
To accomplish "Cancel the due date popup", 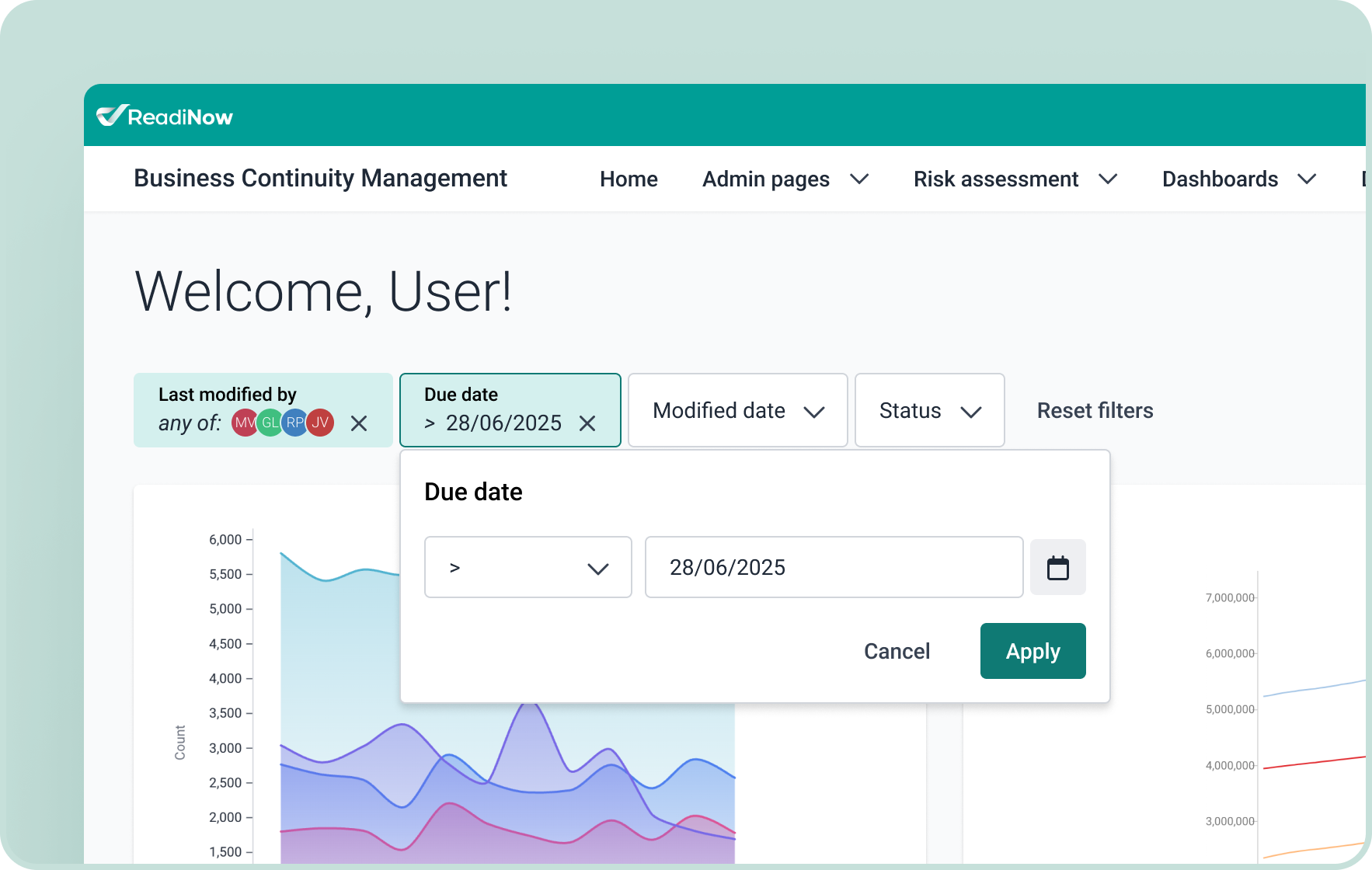I will (x=897, y=651).
